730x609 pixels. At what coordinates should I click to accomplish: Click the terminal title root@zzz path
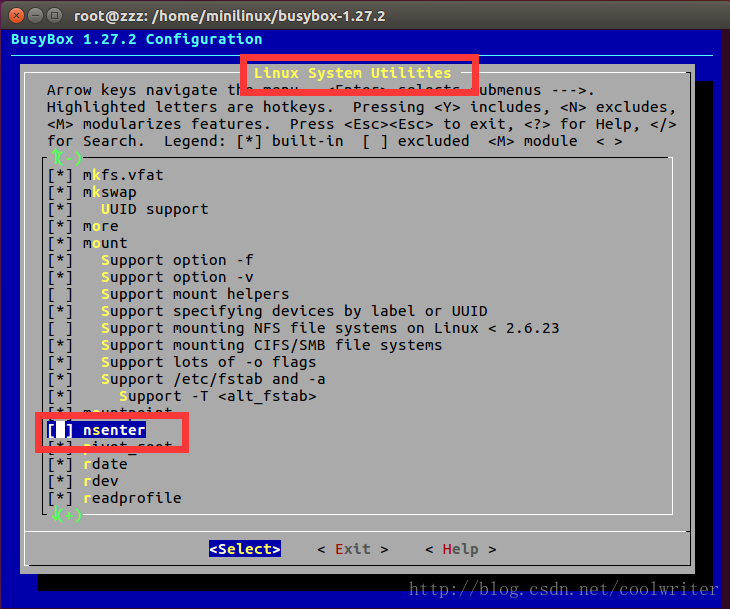coord(230,16)
